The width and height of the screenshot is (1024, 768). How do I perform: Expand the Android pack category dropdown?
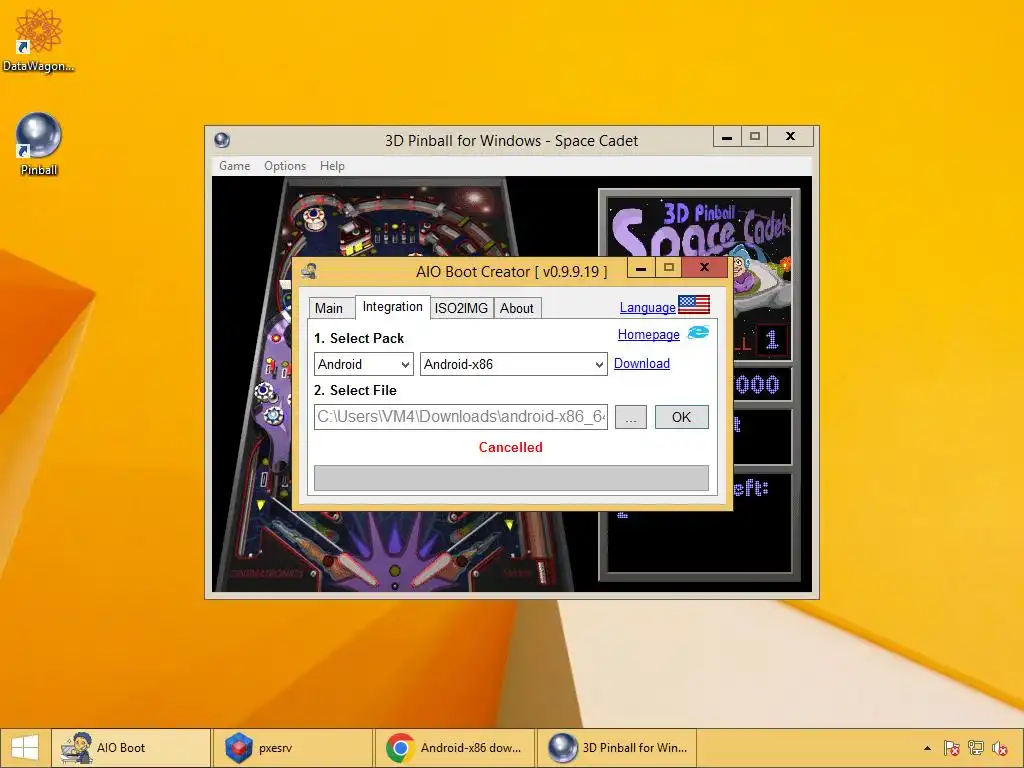tap(364, 364)
